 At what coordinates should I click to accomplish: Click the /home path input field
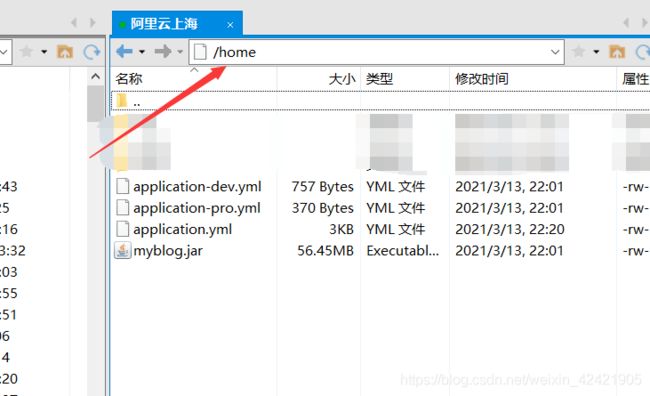[376, 52]
